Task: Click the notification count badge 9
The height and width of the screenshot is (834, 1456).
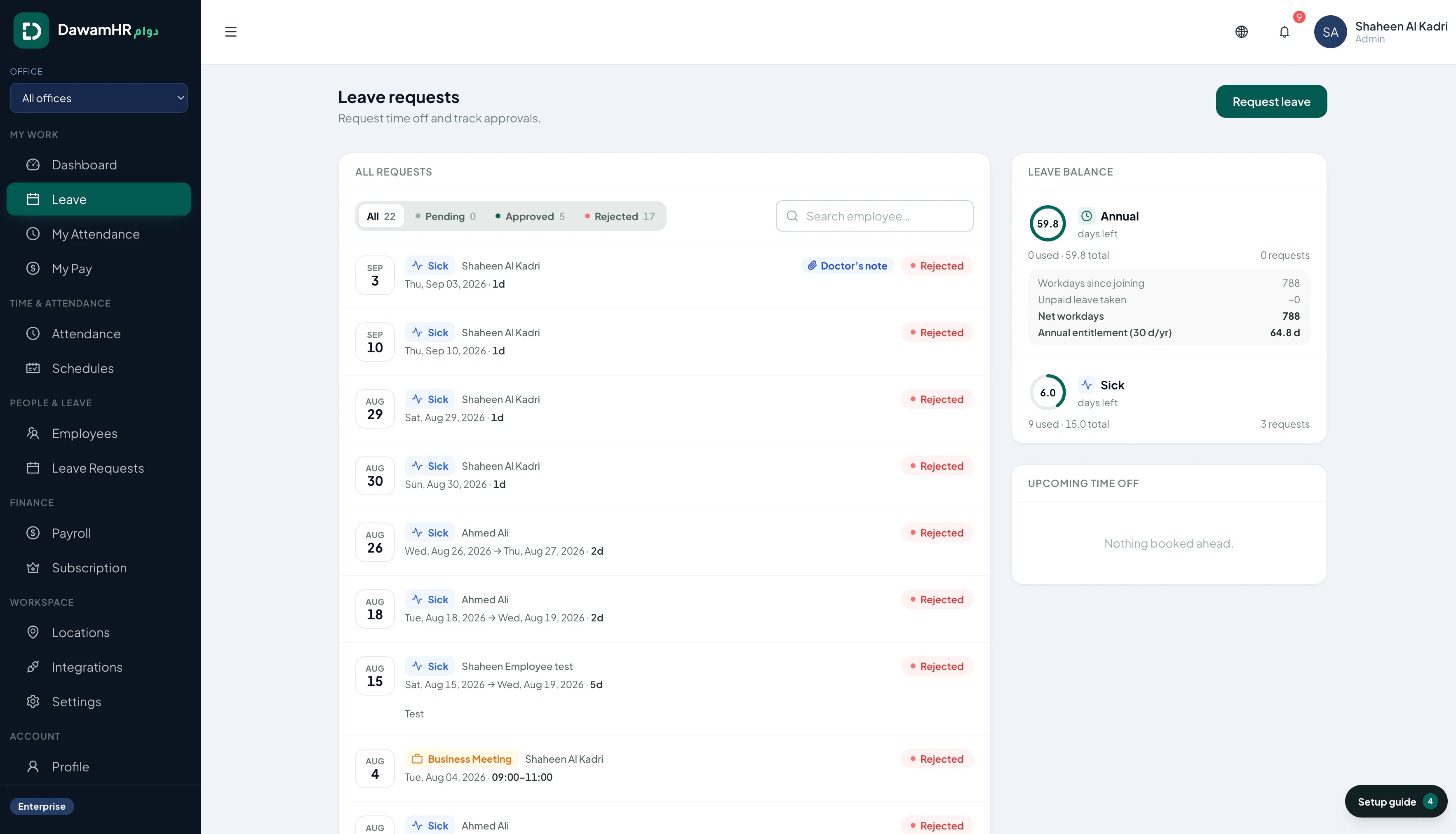Action: coord(1299,17)
